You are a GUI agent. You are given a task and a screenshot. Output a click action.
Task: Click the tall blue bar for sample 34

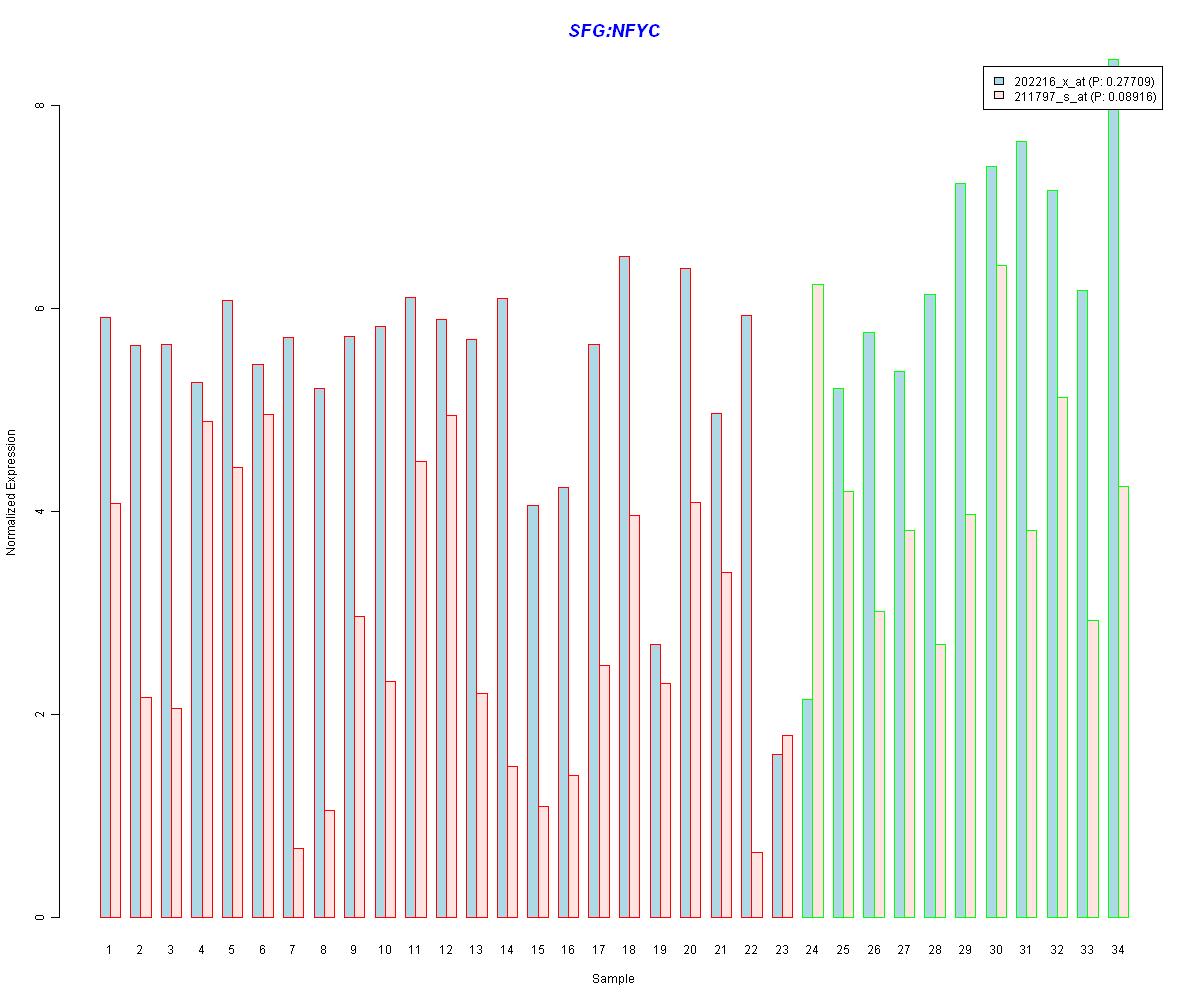click(x=1113, y=488)
